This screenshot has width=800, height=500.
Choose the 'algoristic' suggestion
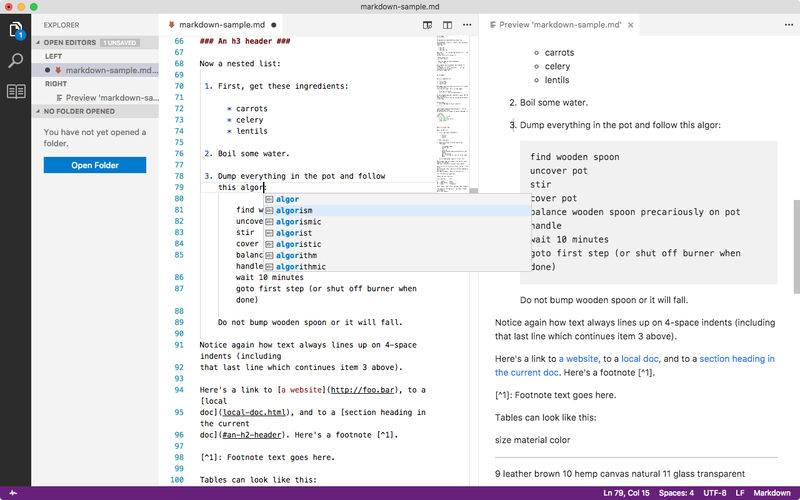[397, 244]
